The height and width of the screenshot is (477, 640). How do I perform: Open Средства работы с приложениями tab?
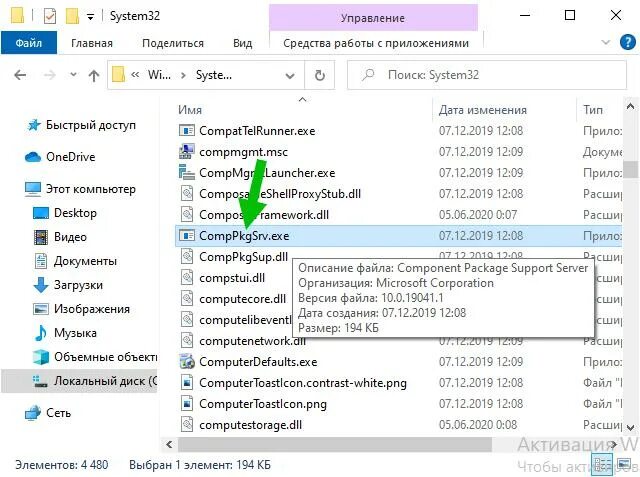click(x=376, y=43)
